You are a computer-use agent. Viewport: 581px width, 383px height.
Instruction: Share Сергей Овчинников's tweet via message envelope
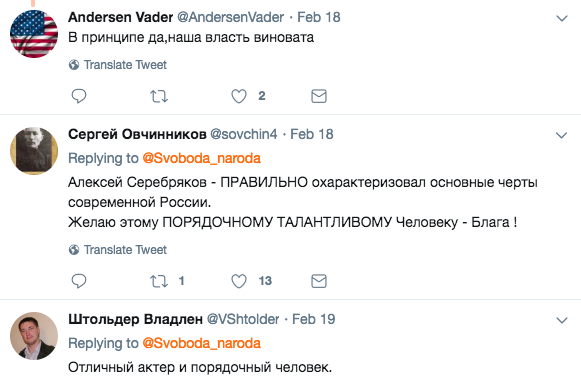(x=319, y=281)
